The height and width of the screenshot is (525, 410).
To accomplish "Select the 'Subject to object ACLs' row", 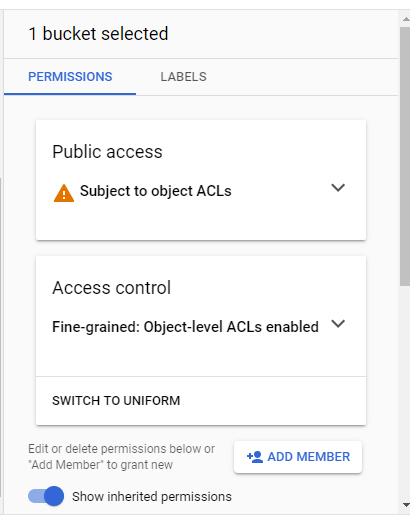I will pos(201,191).
